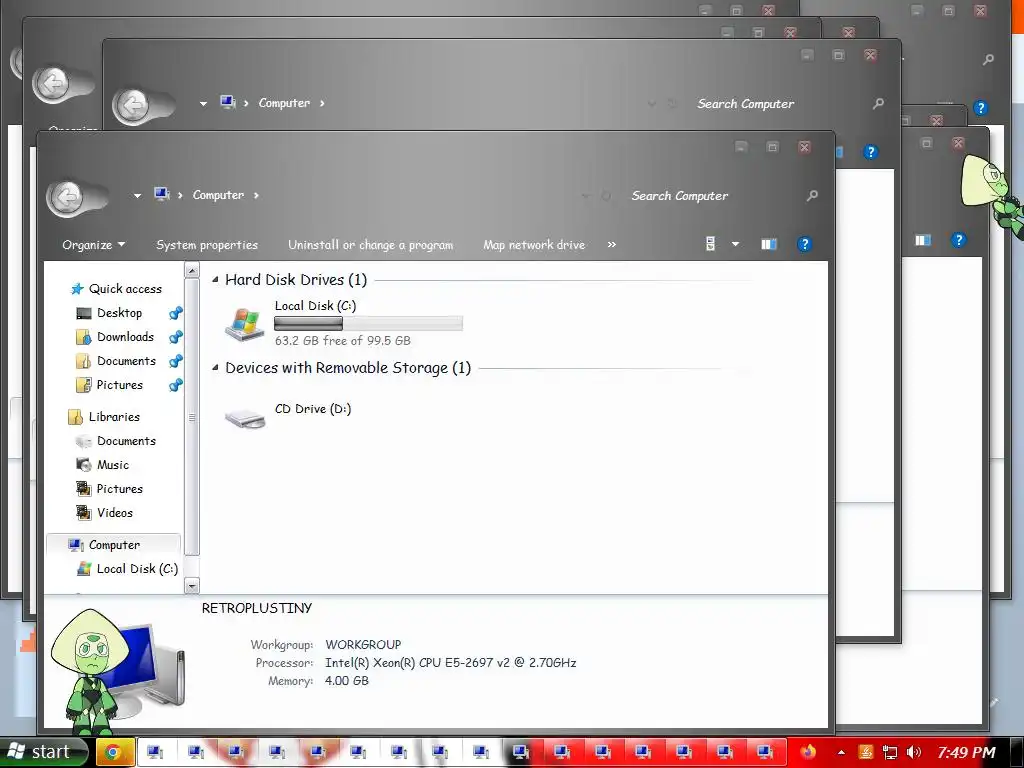Go back using the front window's Back button
This screenshot has height=768, width=1024.
point(67,196)
